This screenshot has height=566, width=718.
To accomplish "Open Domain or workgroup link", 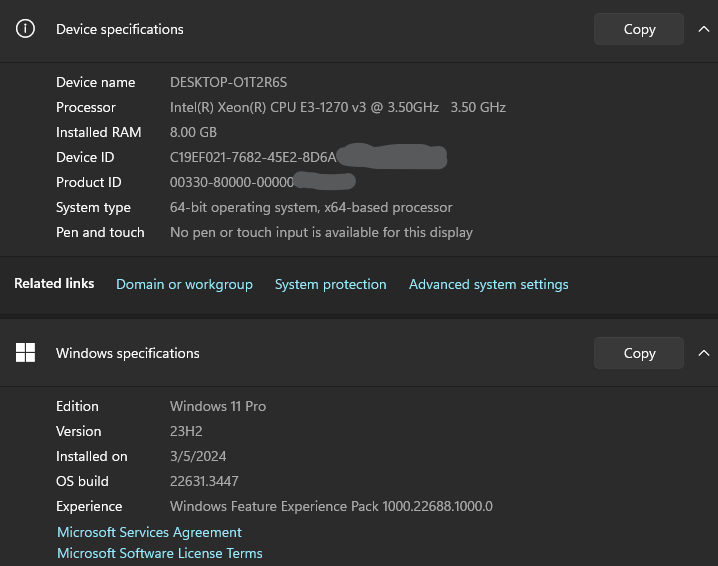I will coord(184,284).
